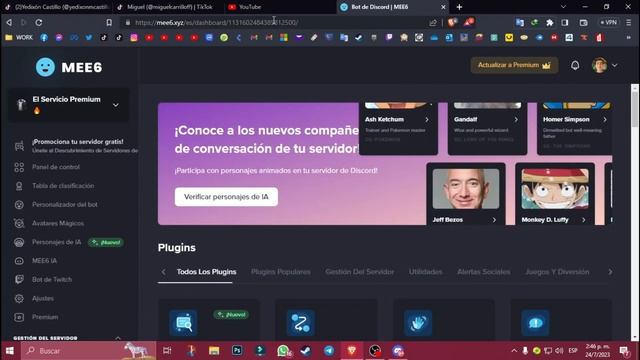Select the Plugins Populares tab
The width and height of the screenshot is (640, 360).
pyautogui.click(x=281, y=272)
